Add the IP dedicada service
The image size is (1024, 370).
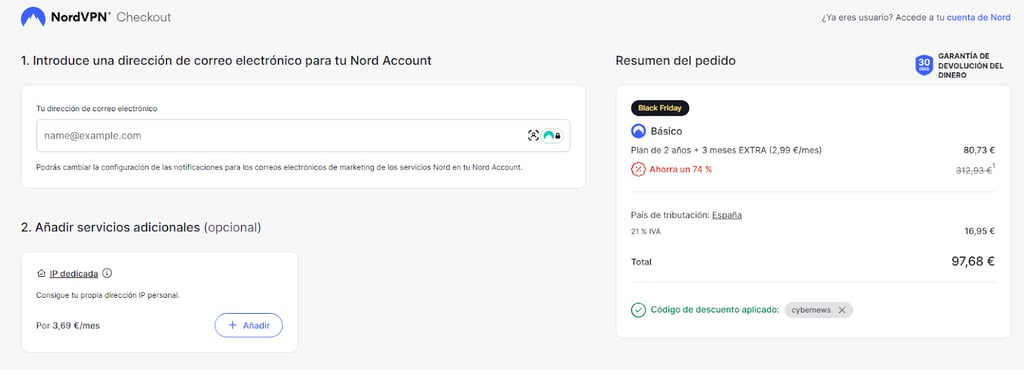249,325
